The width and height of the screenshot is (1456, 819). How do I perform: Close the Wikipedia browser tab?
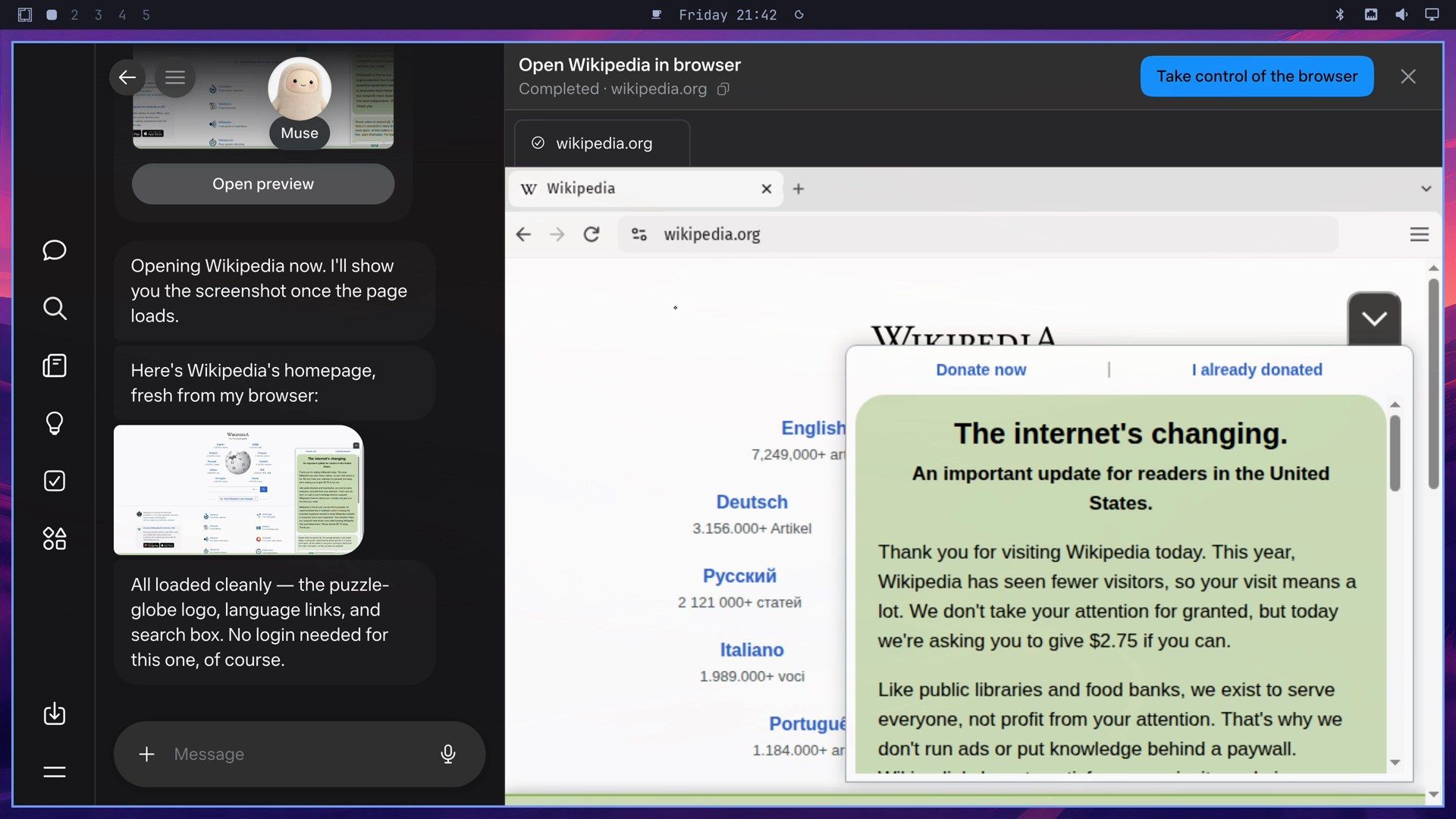(767, 189)
